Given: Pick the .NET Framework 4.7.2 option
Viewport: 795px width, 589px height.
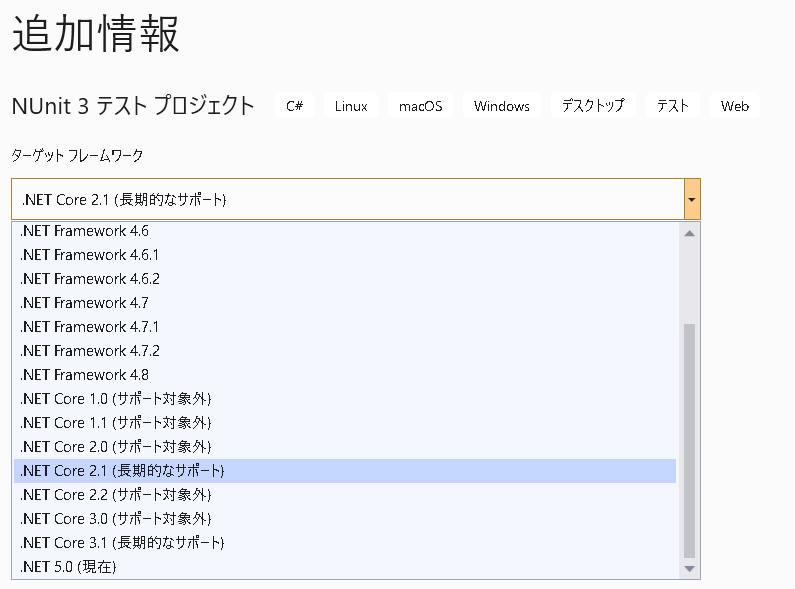Looking at the screenshot, I should coord(345,351).
